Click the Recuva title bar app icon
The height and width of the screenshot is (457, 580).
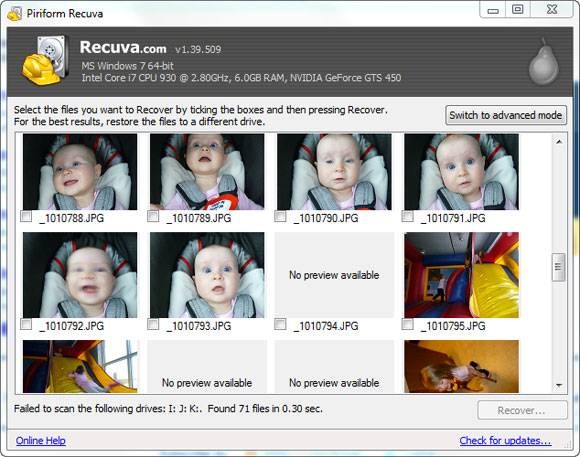pos(15,14)
